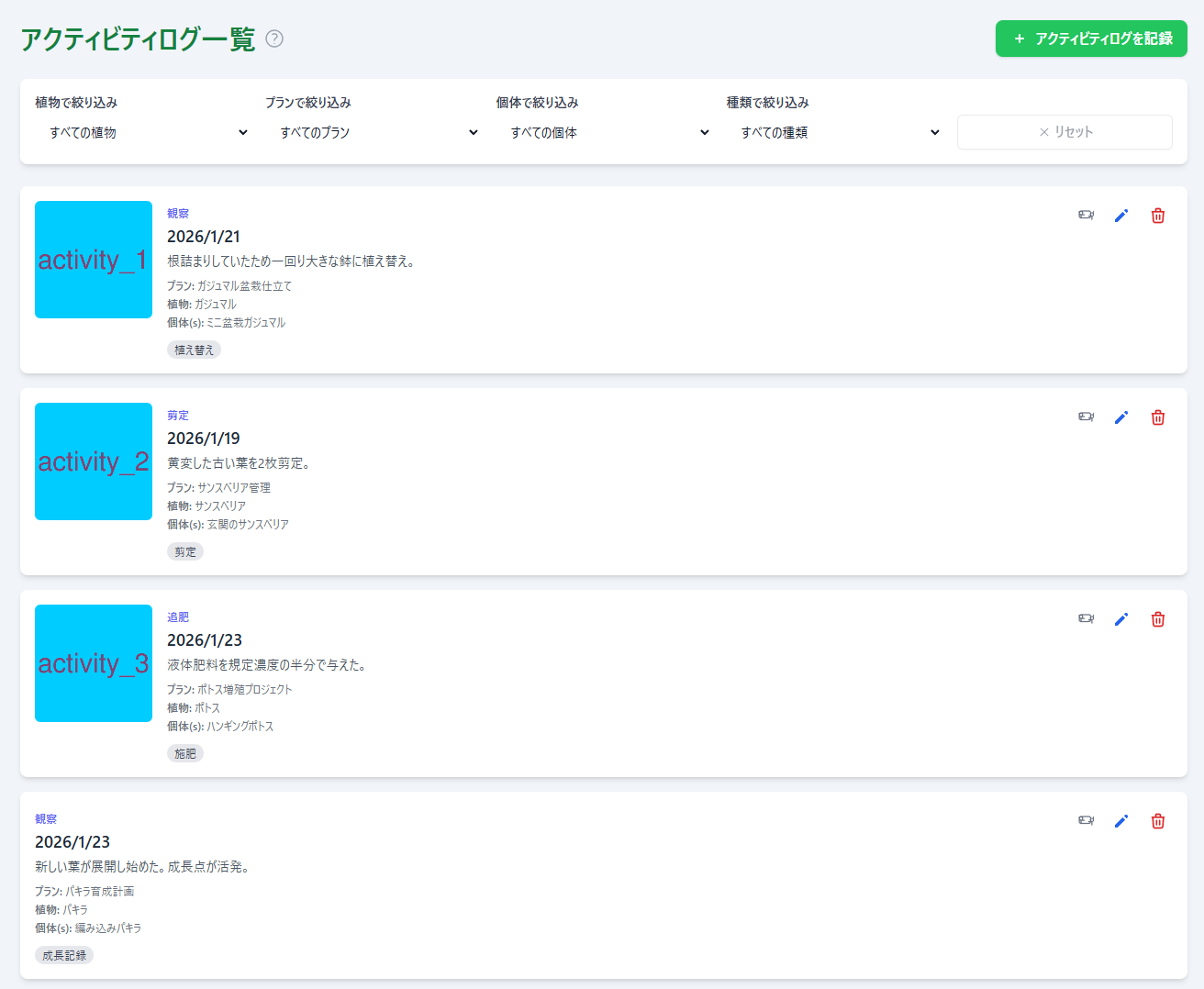Click the gray image icon on the ポトス fertilizer entry
Screen dimensions: 1204x989
coord(1086,618)
